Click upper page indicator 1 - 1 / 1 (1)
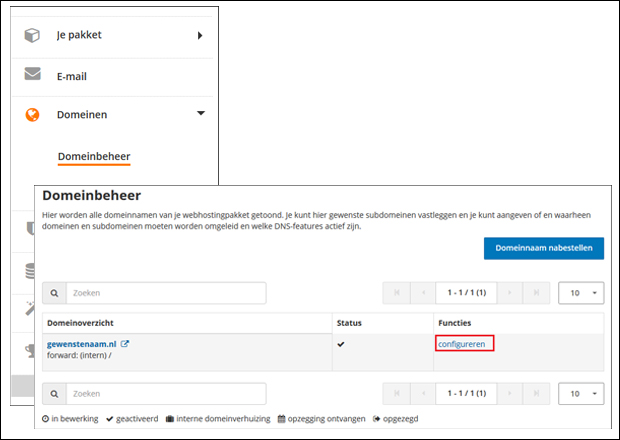Image resolution: width=620 pixels, height=440 pixels. pyautogui.click(x=467, y=293)
